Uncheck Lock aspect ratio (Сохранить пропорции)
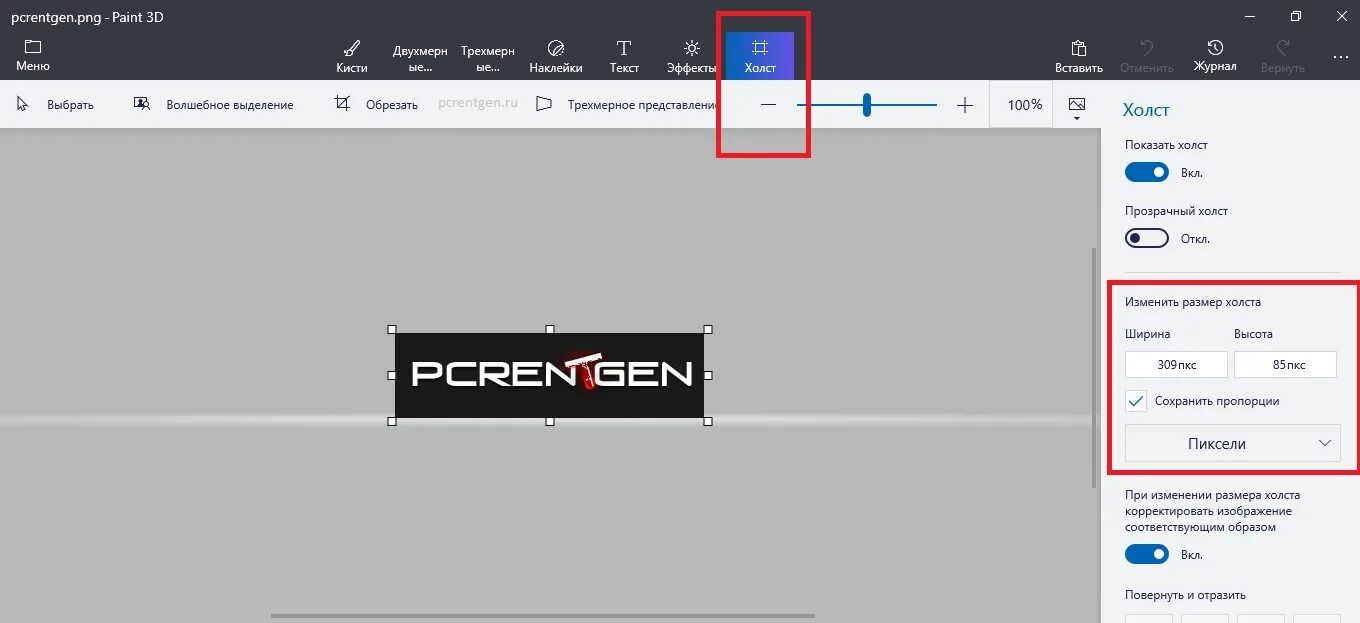This screenshot has height=623, width=1360. 1135,401
